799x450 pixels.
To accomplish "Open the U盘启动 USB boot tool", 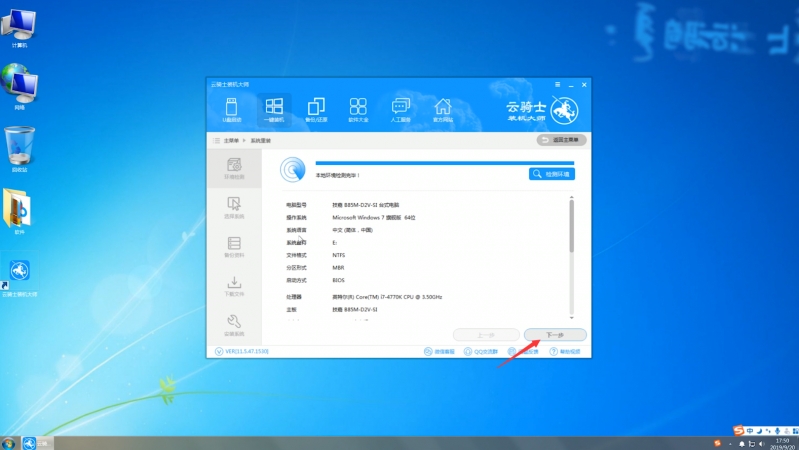I will point(231,110).
